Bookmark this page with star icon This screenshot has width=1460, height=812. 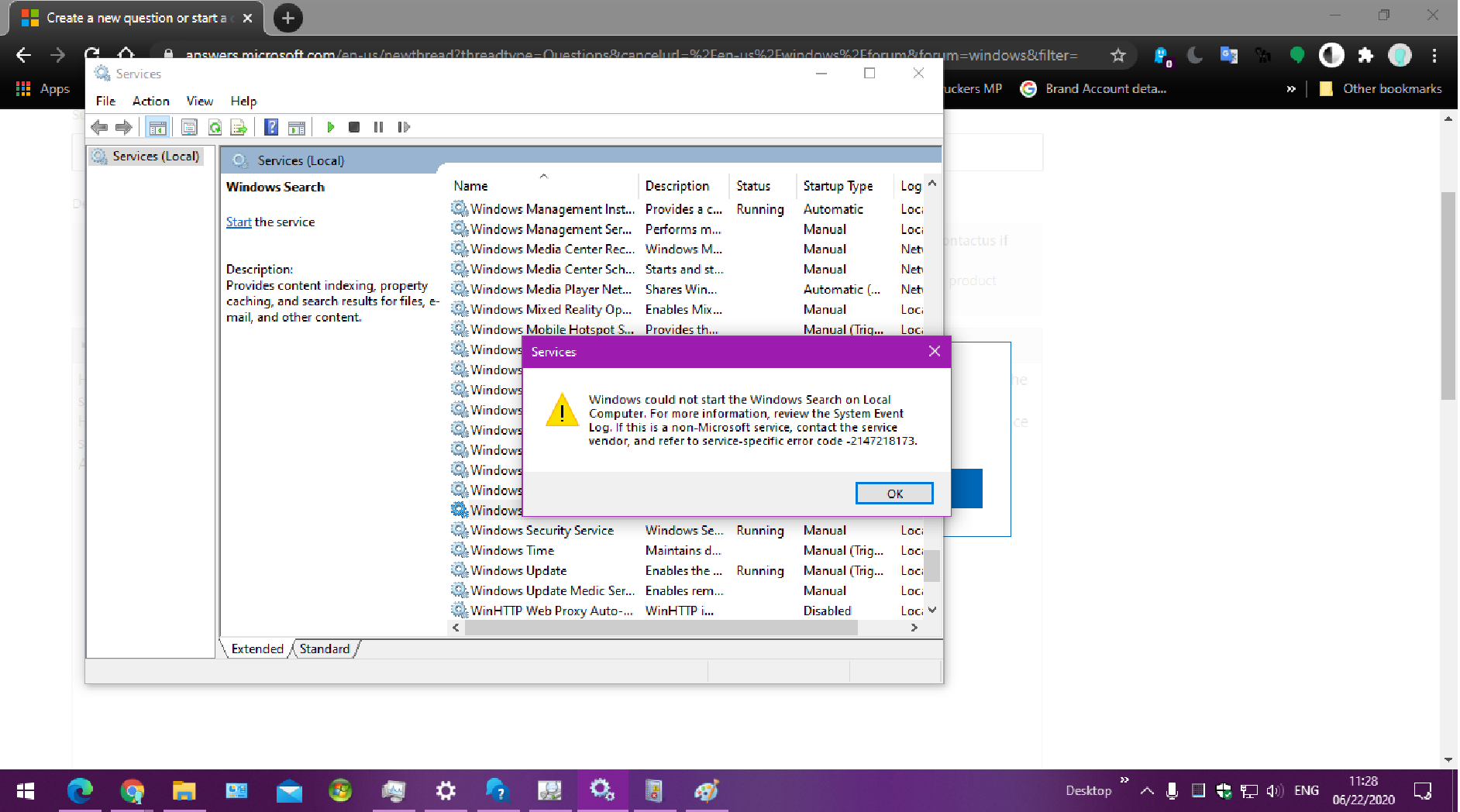[x=1118, y=55]
